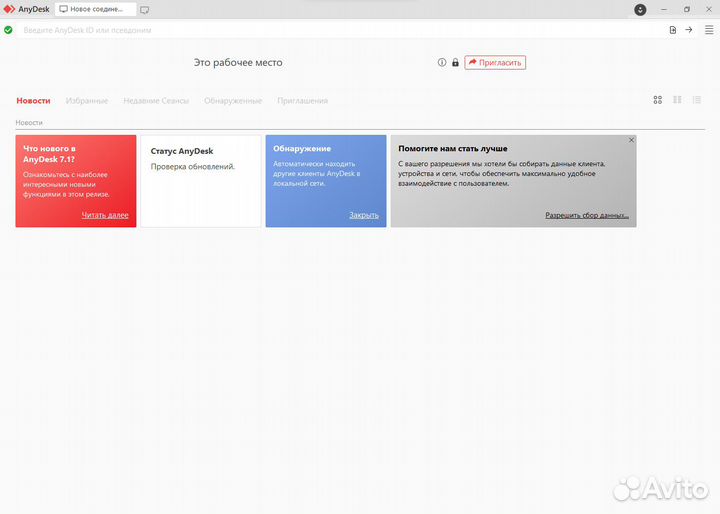Screen dimensions: 720x514
Task: Follow the 'Читать далее' link
Action: point(105,215)
